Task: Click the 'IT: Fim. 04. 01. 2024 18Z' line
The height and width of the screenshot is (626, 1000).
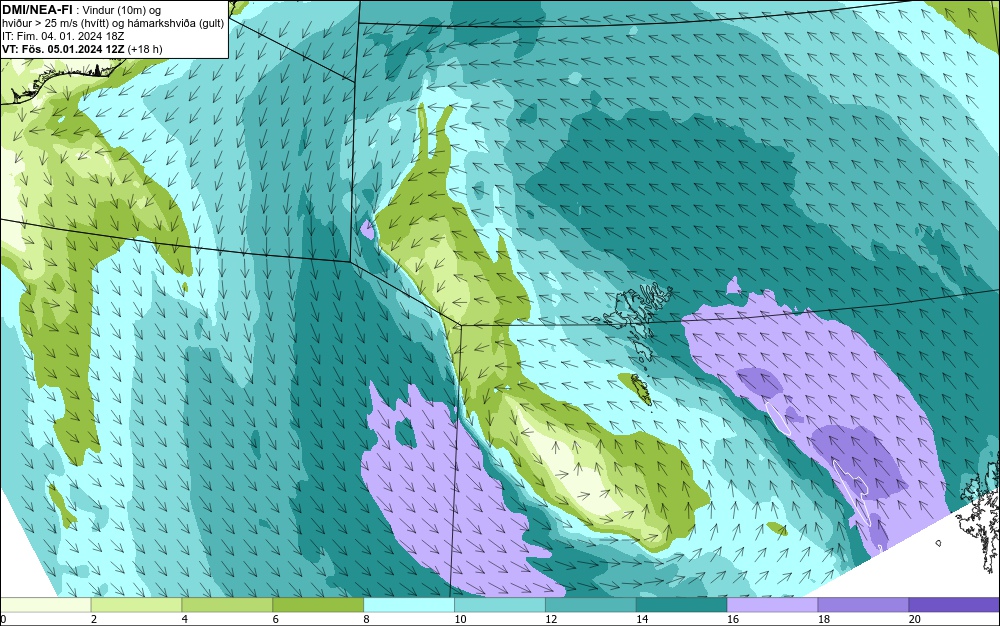Action: pyautogui.click(x=63, y=36)
